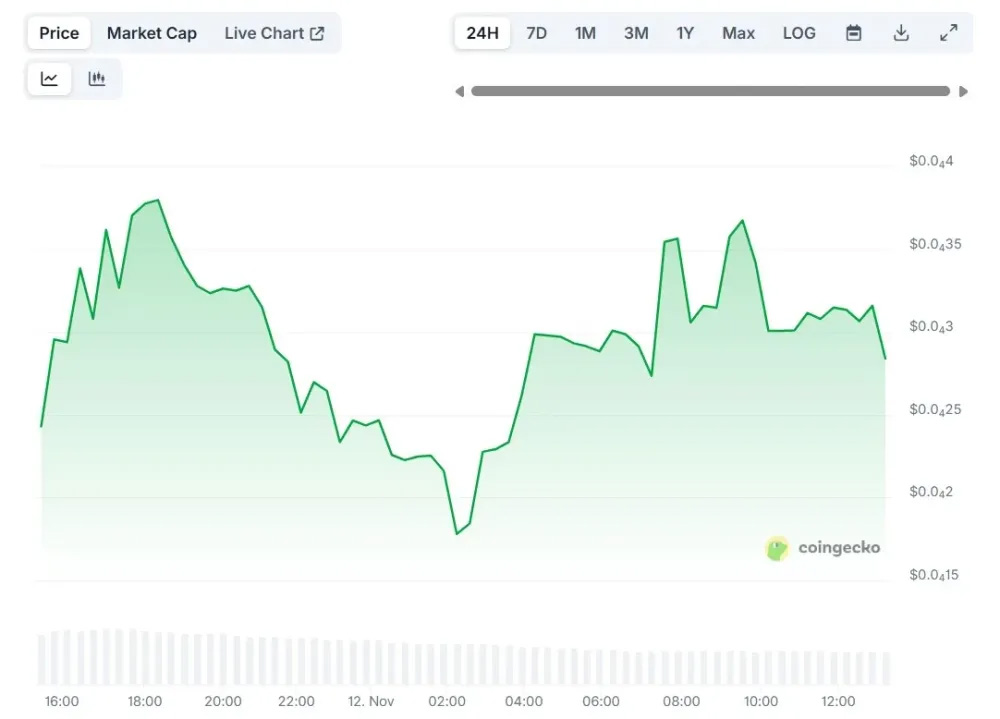The image size is (1000, 719).
Task: Click the CoinGecko gecko logo watermark
Action: click(x=777, y=548)
